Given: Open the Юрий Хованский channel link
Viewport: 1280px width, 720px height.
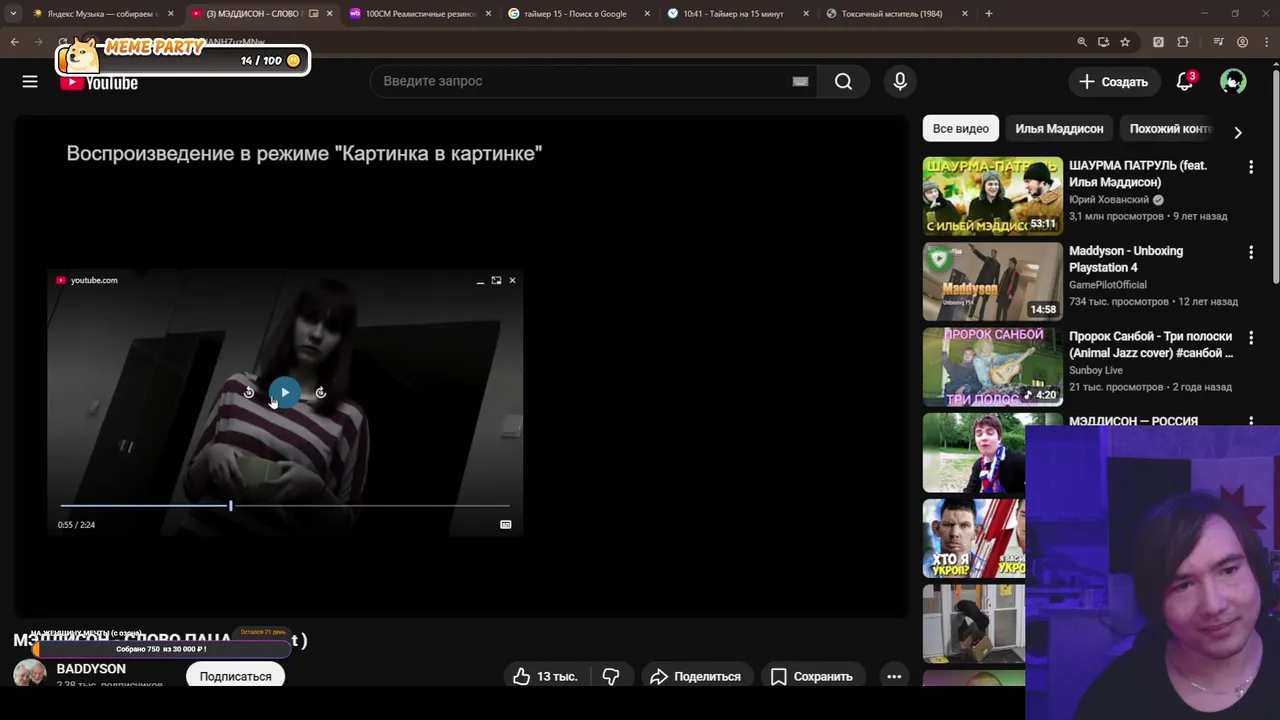Looking at the screenshot, I should coord(1109,199).
